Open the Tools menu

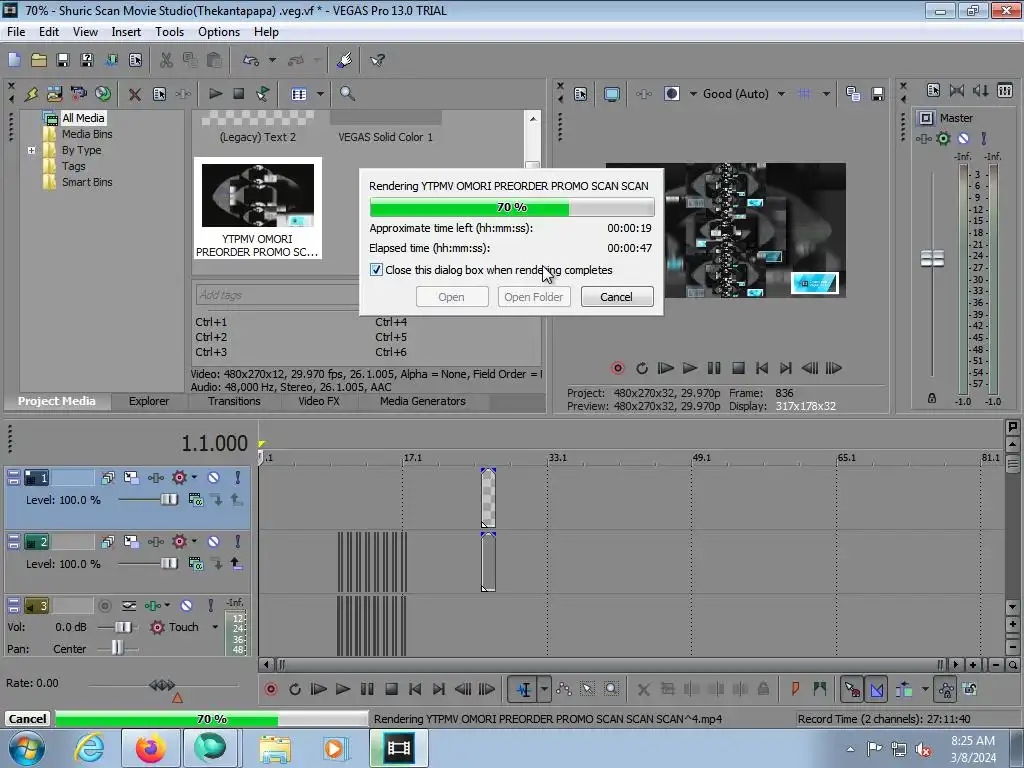tap(169, 32)
